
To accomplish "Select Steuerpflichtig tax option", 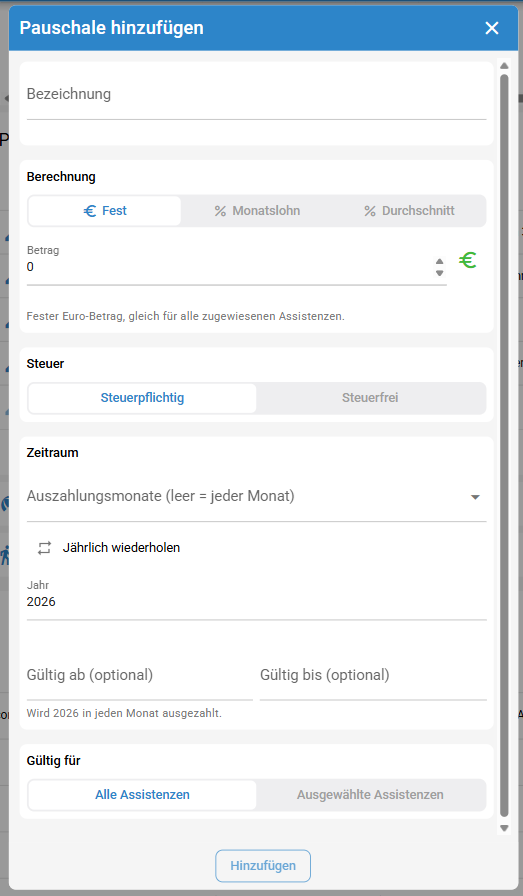I will [142, 398].
